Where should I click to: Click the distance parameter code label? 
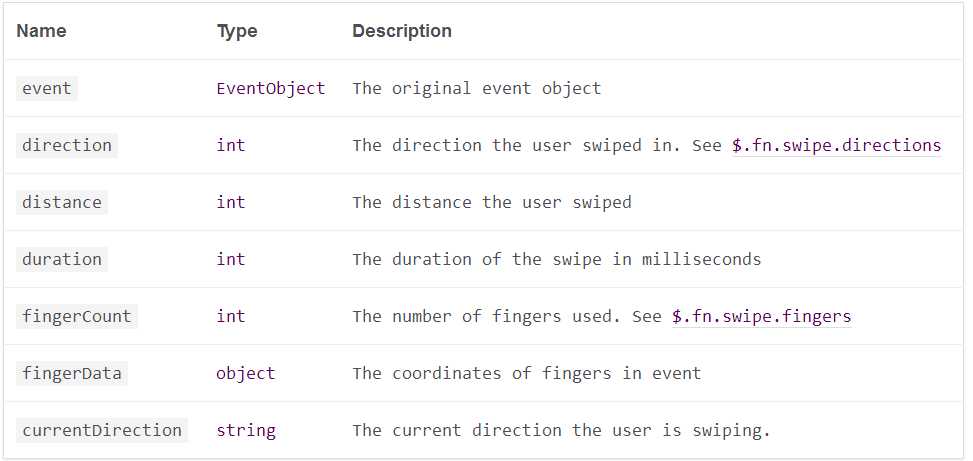click(x=61, y=202)
